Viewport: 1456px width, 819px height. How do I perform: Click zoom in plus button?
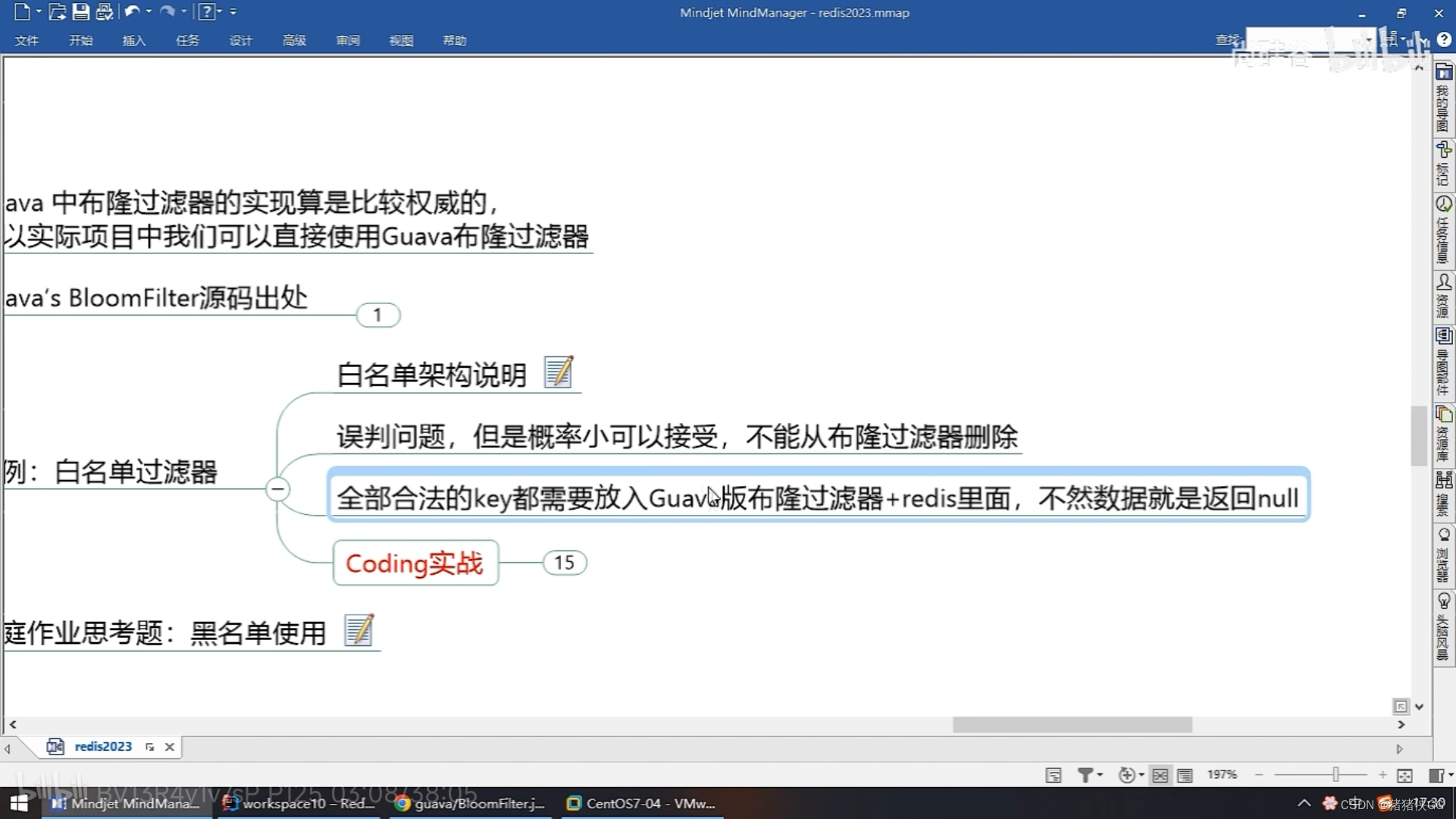1382,774
